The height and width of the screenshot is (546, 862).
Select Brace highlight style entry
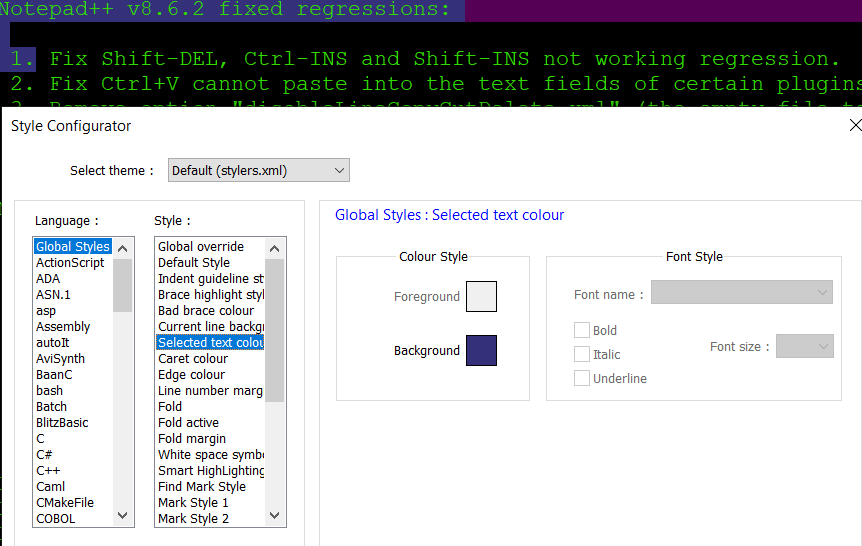click(210, 294)
